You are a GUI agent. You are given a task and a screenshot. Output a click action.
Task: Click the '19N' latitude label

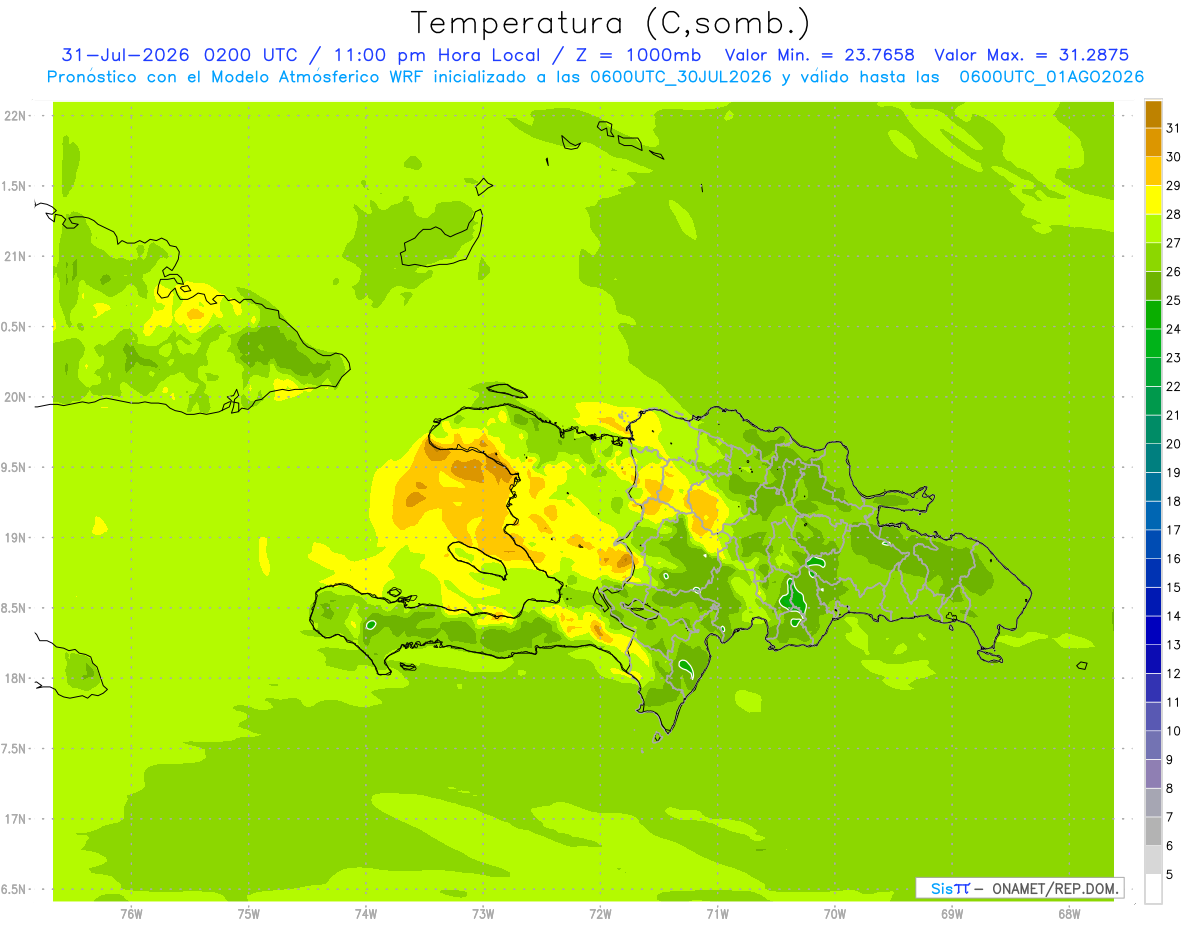(x=17, y=537)
